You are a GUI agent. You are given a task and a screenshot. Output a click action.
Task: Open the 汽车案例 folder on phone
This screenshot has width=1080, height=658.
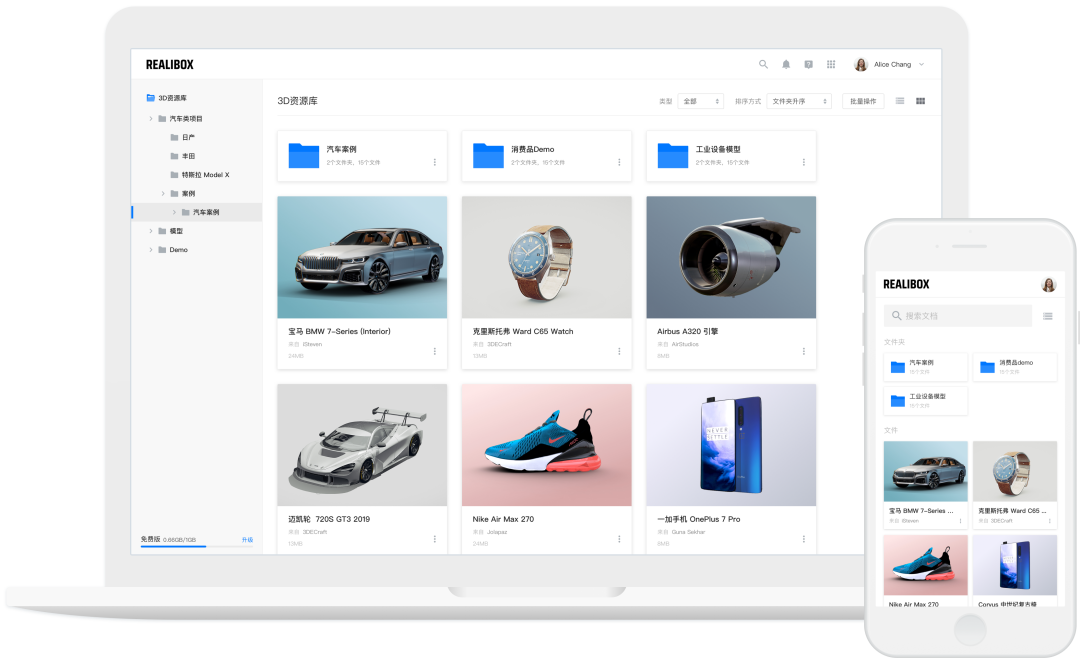pos(926,367)
